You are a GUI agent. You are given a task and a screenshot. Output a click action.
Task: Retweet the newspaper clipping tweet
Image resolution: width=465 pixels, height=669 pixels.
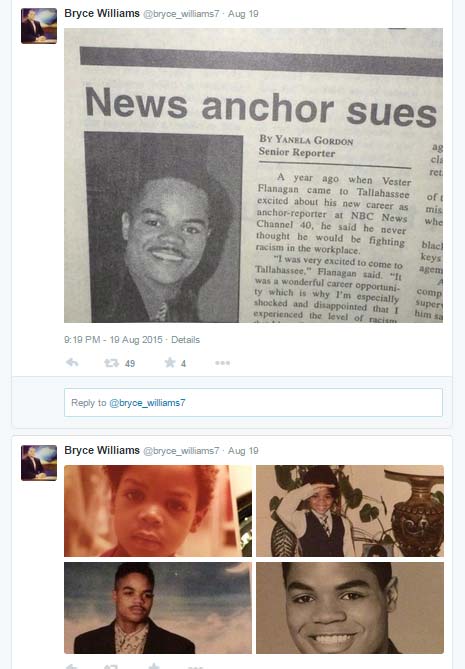tap(111, 363)
